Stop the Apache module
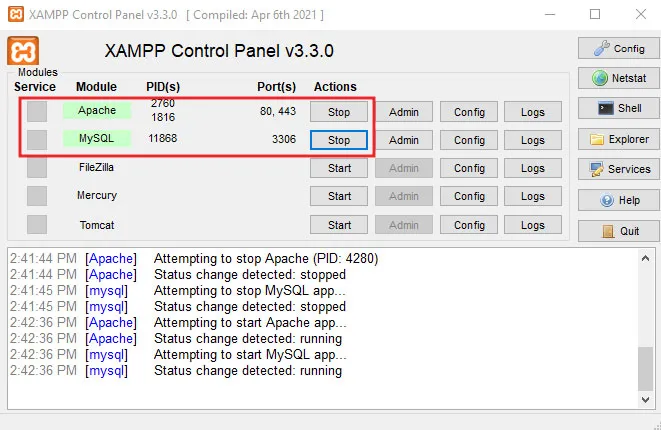This screenshot has width=661, height=430. [339, 112]
